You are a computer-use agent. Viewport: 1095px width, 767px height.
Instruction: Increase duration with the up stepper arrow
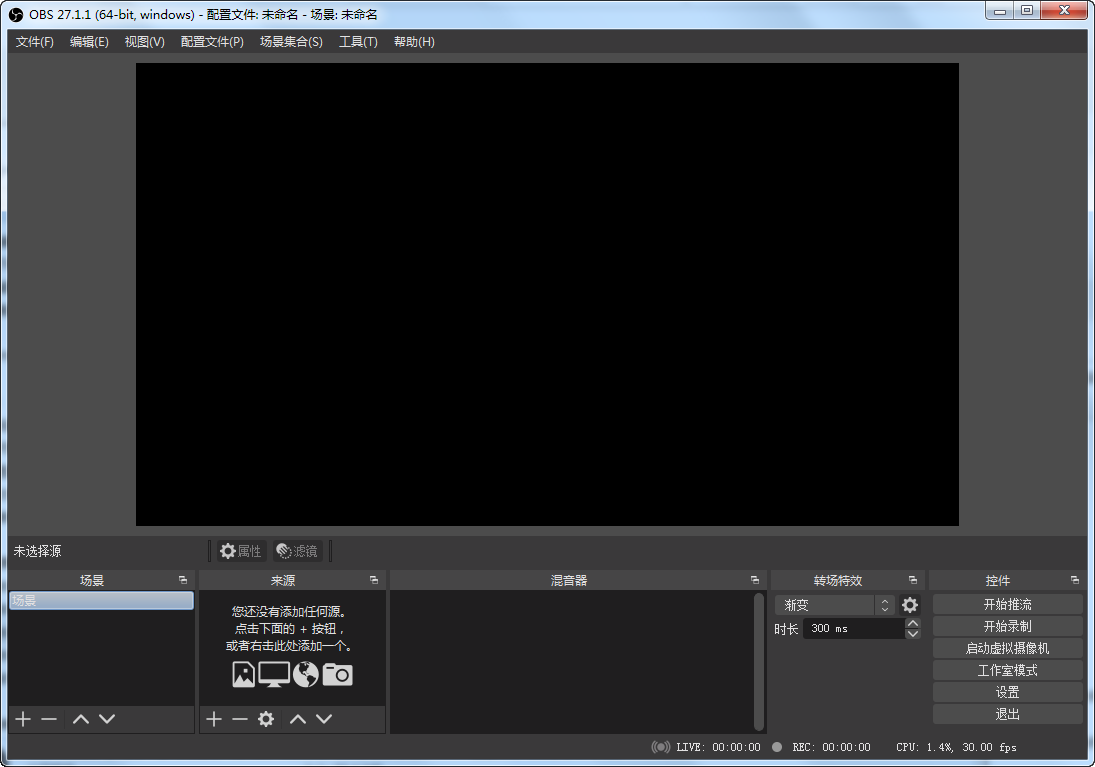912,623
